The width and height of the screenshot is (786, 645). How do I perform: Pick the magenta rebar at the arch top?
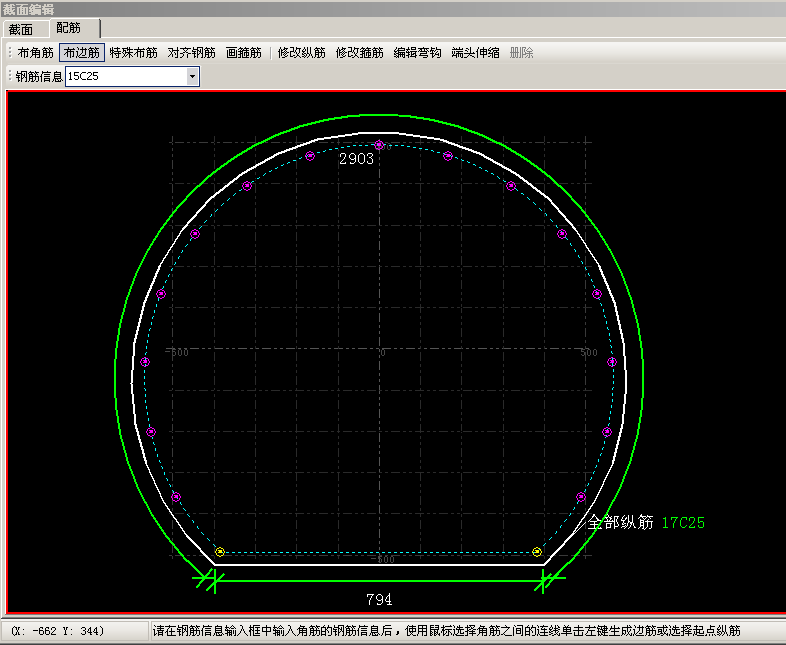[x=379, y=145]
